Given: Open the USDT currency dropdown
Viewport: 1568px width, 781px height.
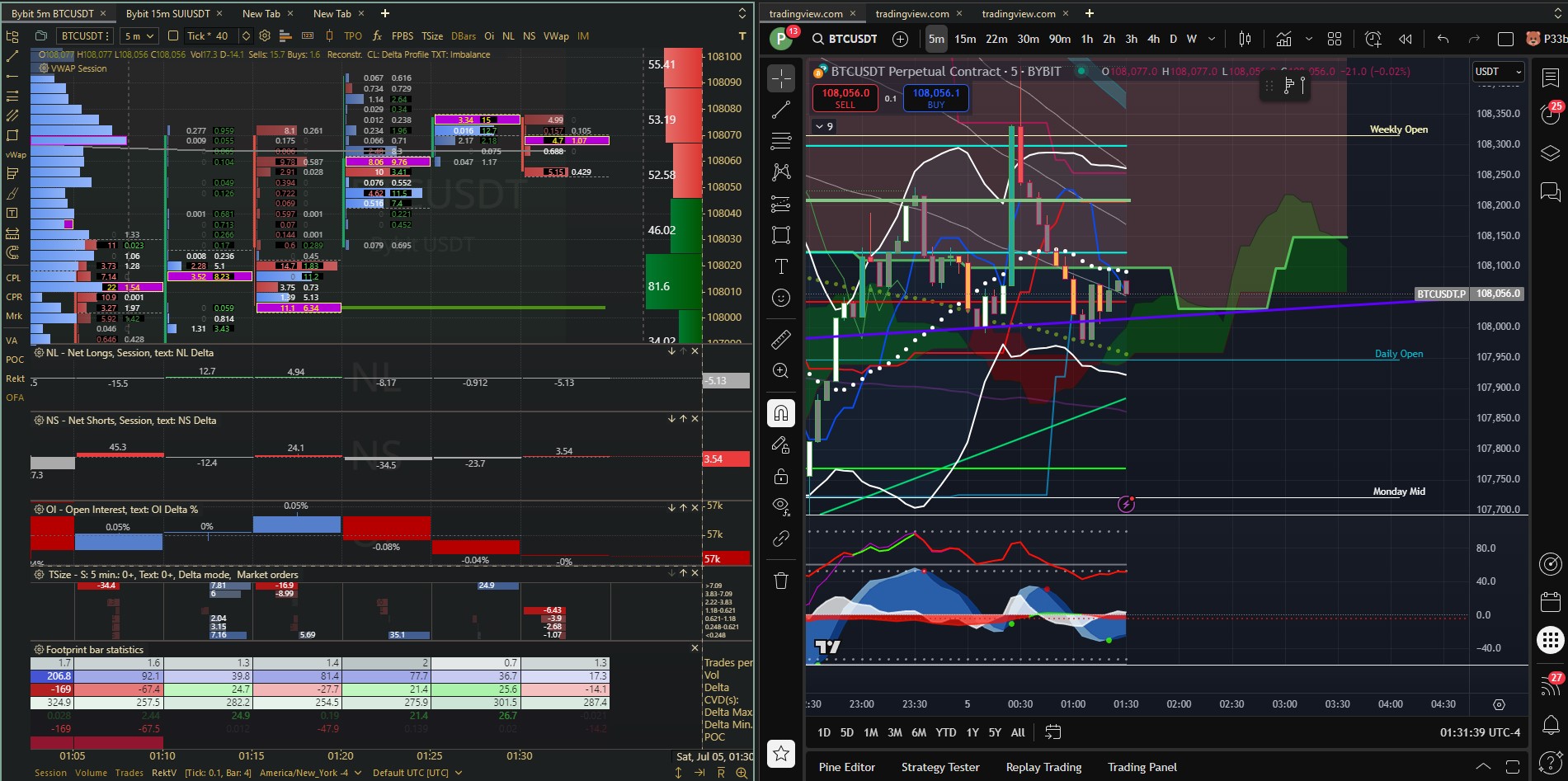Looking at the screenshot, I should pyautogui.click(x=1498, y=72).
